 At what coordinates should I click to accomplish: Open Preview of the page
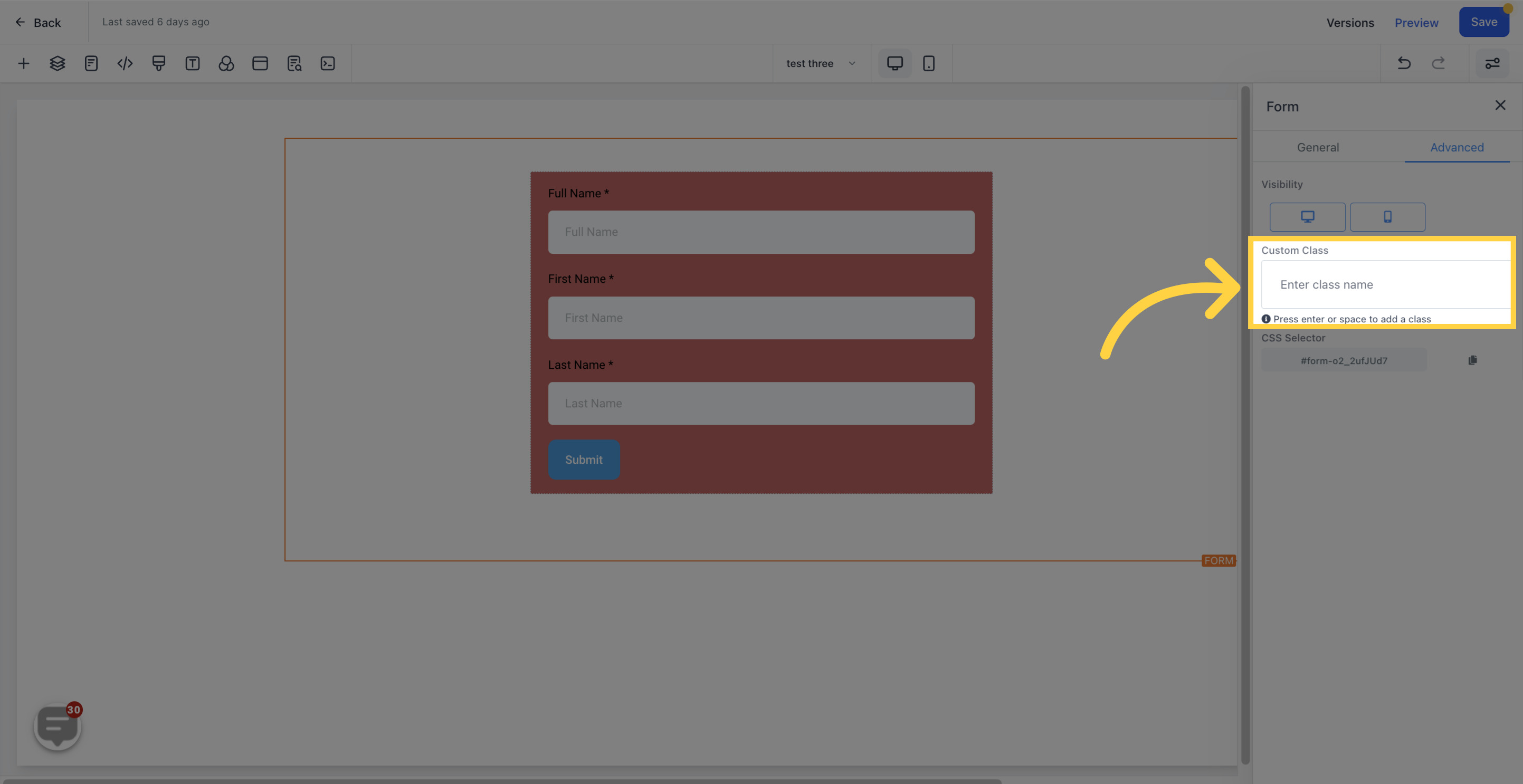click(1416, 23)
